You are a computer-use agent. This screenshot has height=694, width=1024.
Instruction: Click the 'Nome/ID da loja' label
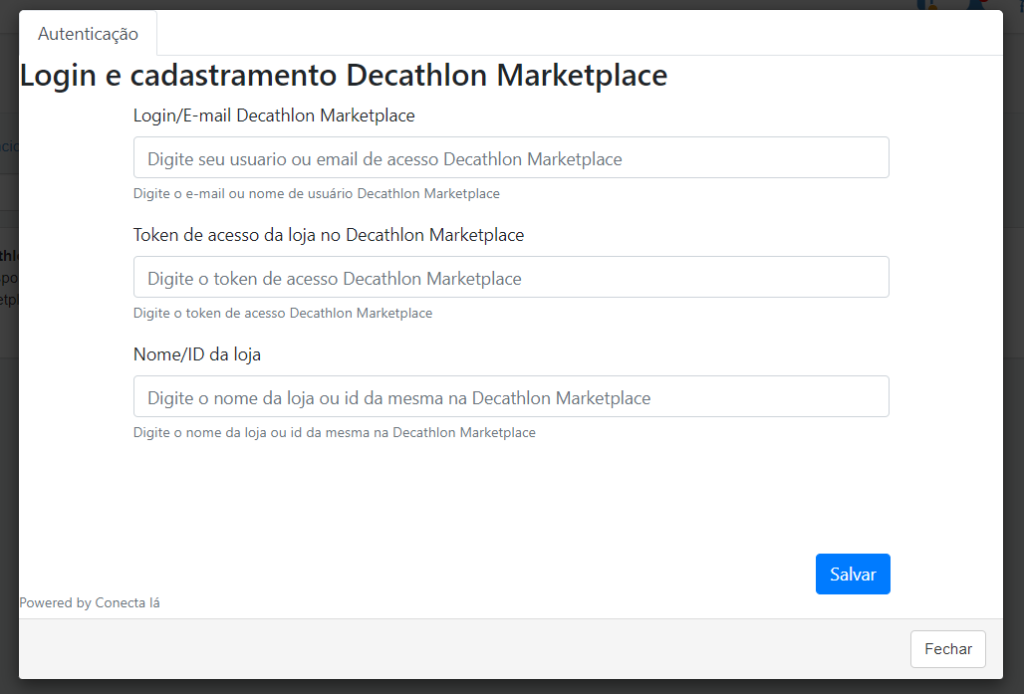click(197, 355)
